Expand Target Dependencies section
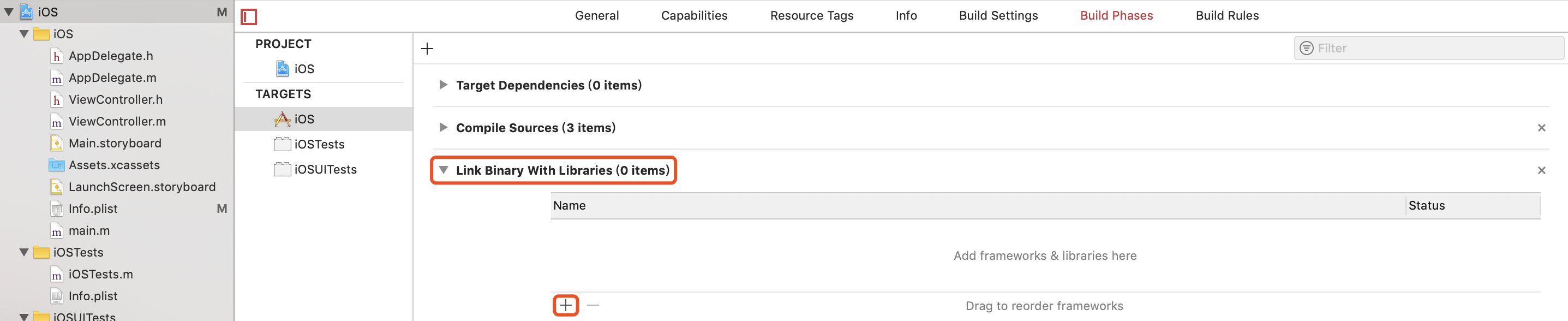 [443, 85]
